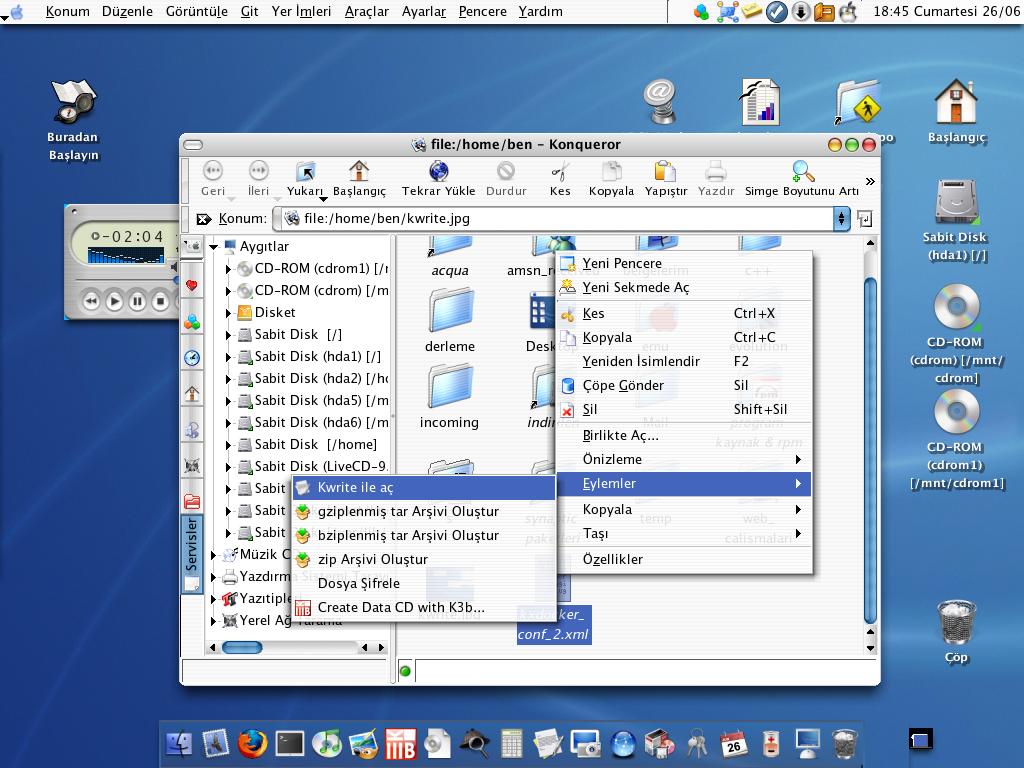Select Sabit Disk (hda5) in tree
Screen dimensions: 1024x768
point(313,400)
